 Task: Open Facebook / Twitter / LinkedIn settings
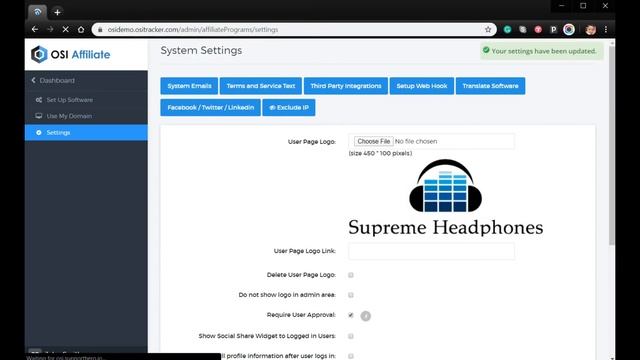point(210,108)
